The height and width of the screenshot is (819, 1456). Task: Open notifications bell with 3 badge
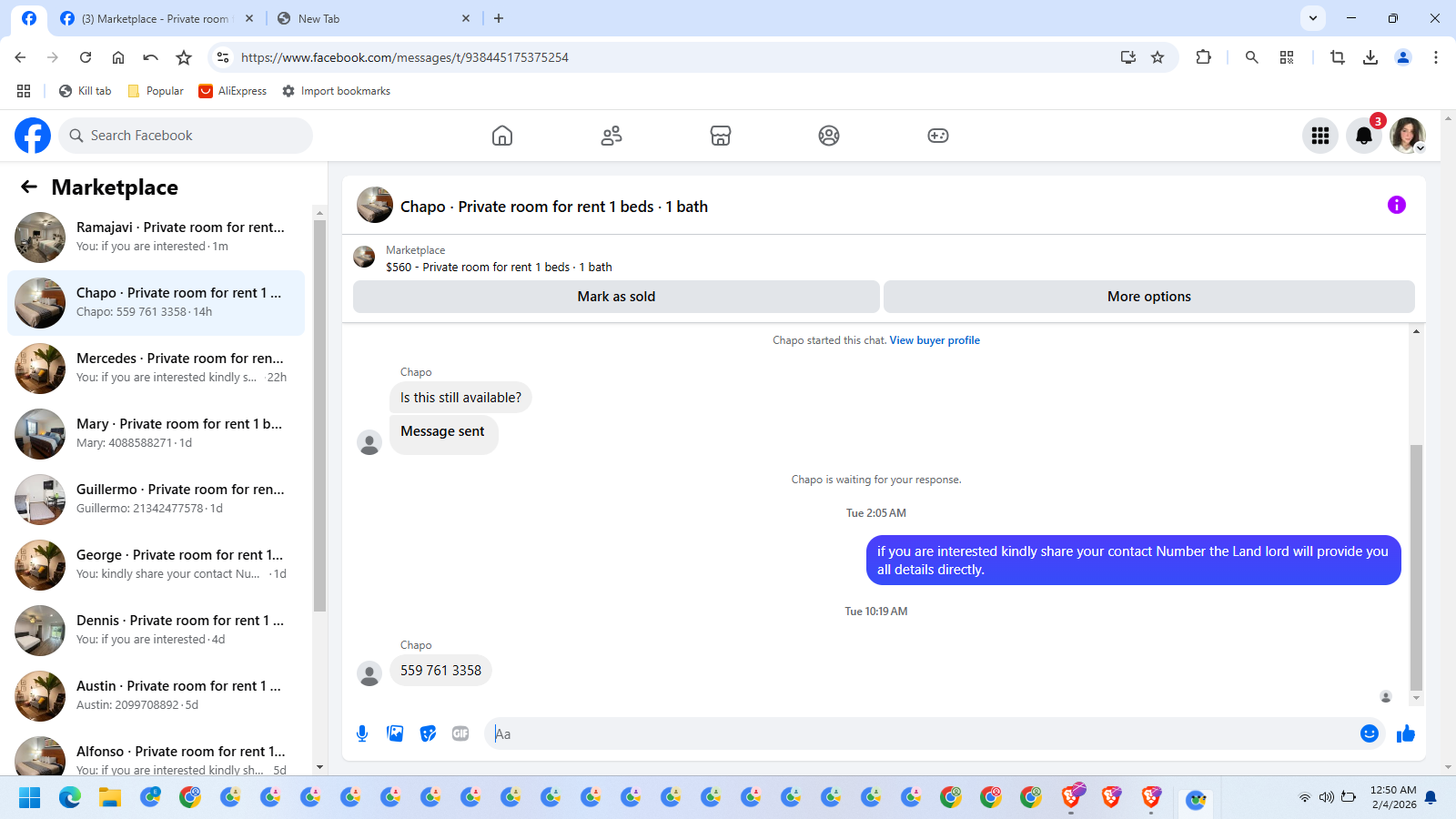[x=1364, y=136]
